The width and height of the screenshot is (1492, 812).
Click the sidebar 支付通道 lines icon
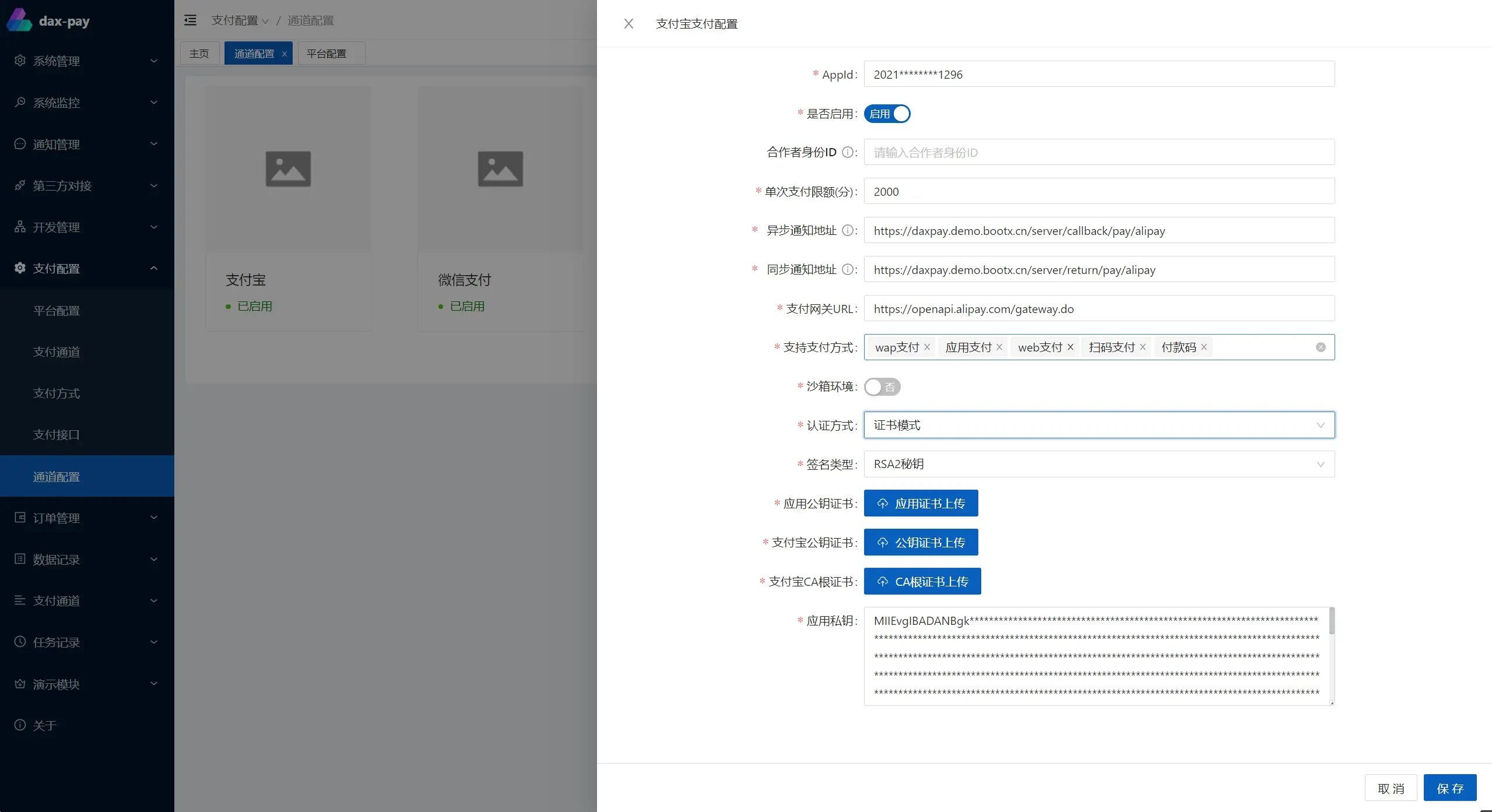pos(20,600)
